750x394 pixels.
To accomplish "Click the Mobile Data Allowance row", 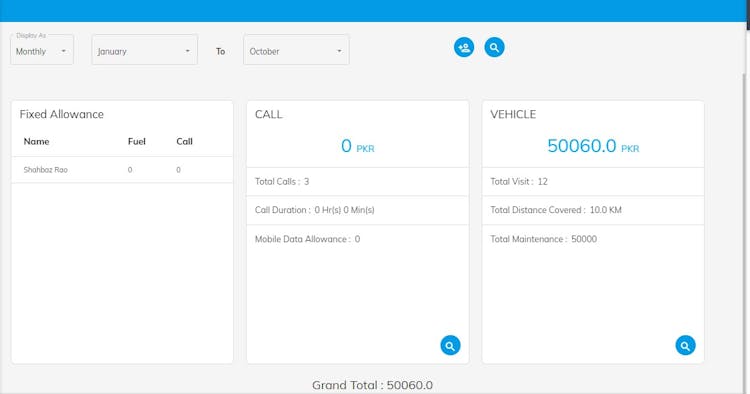I will coord(358,239).
